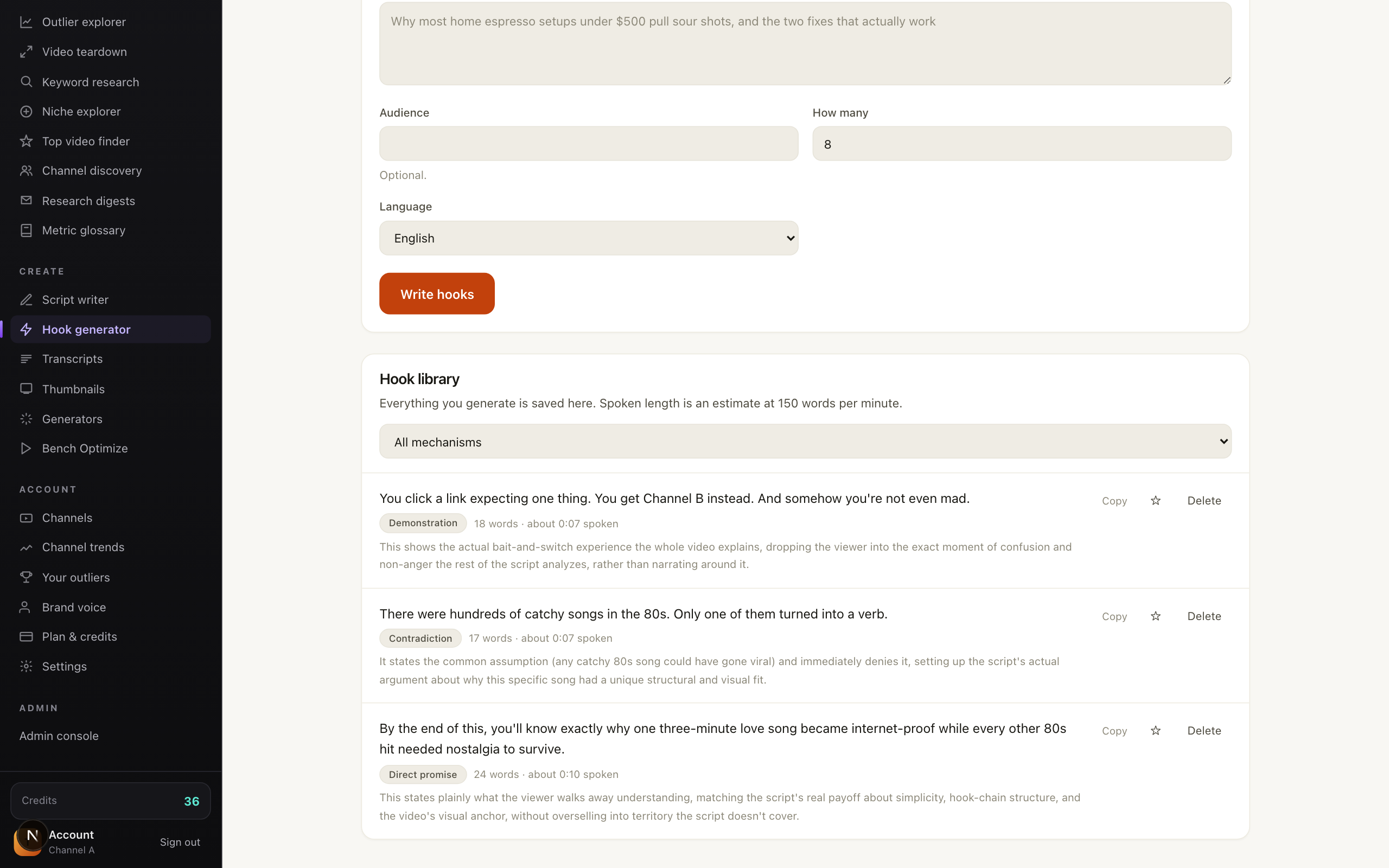Open the Your outliers trophy icon

pyautogui.click(x=26, y=577)
